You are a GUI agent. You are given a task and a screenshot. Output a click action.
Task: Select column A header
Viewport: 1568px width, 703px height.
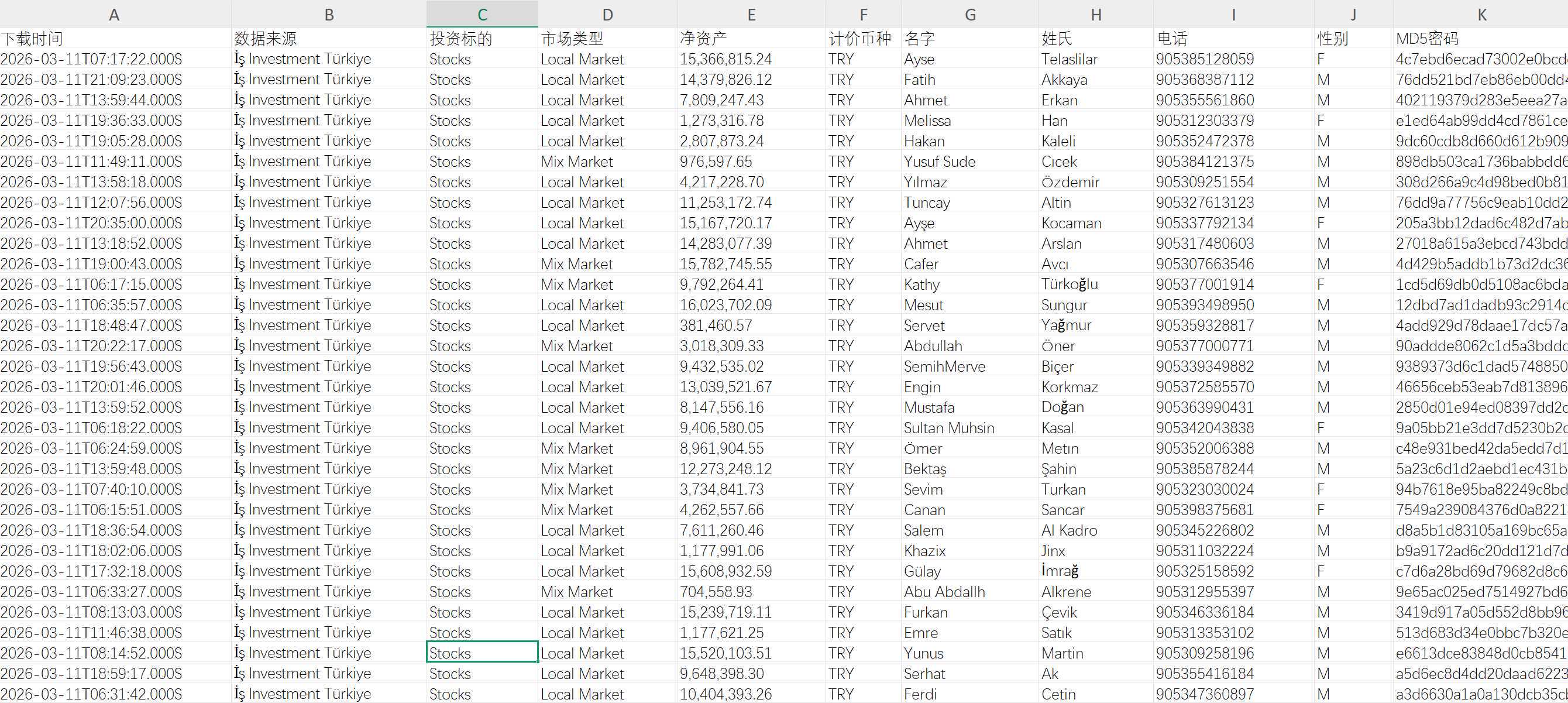pyautogui.click(x=115, y=14)
